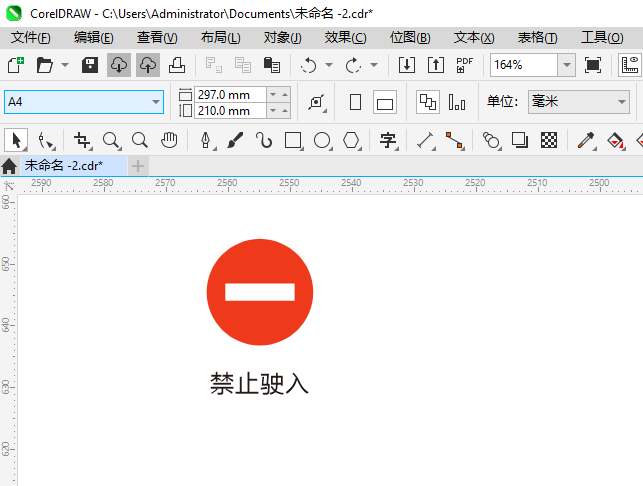The image size is (643, 486).
Task: Open the A4 page size dropdown
Action: tap(156, 102)
